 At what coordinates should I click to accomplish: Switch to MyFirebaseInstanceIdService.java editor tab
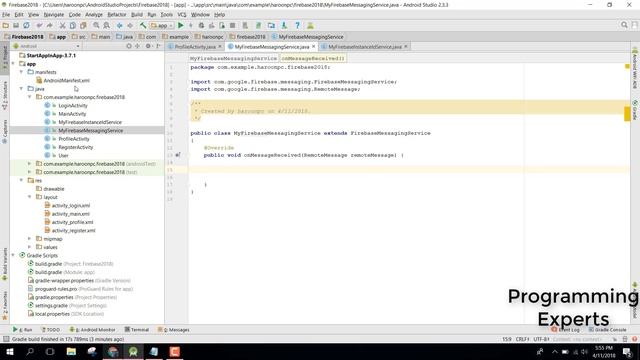365,47
